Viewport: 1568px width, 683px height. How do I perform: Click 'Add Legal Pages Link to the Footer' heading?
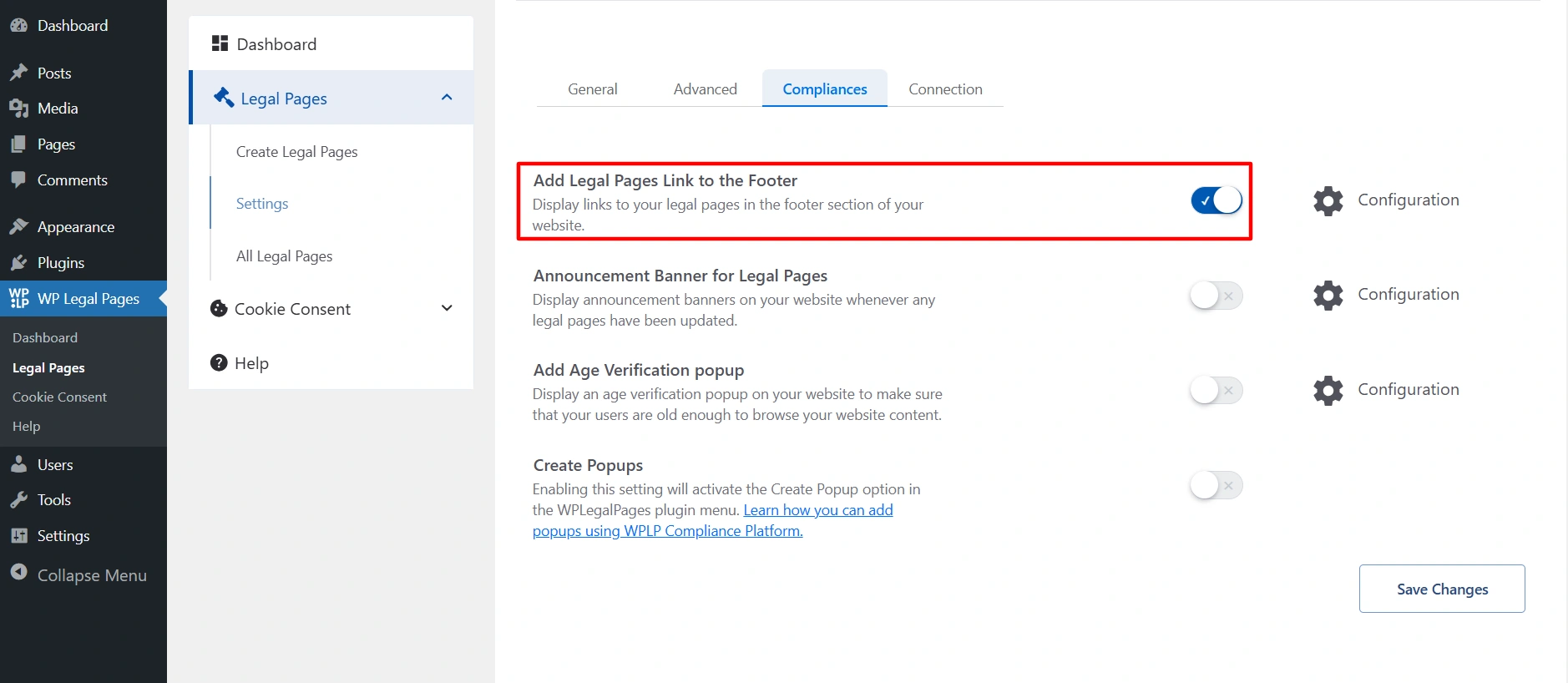point(665,180)
